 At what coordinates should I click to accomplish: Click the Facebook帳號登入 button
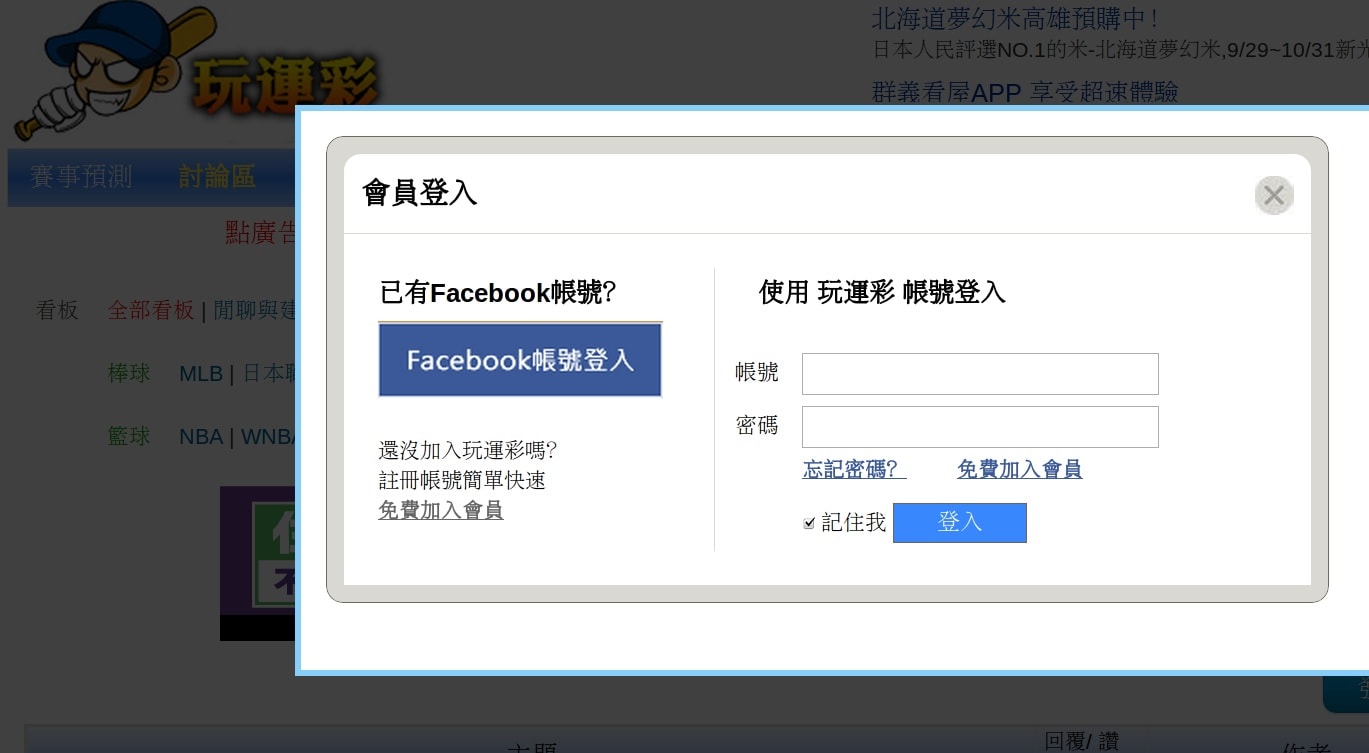520,359
